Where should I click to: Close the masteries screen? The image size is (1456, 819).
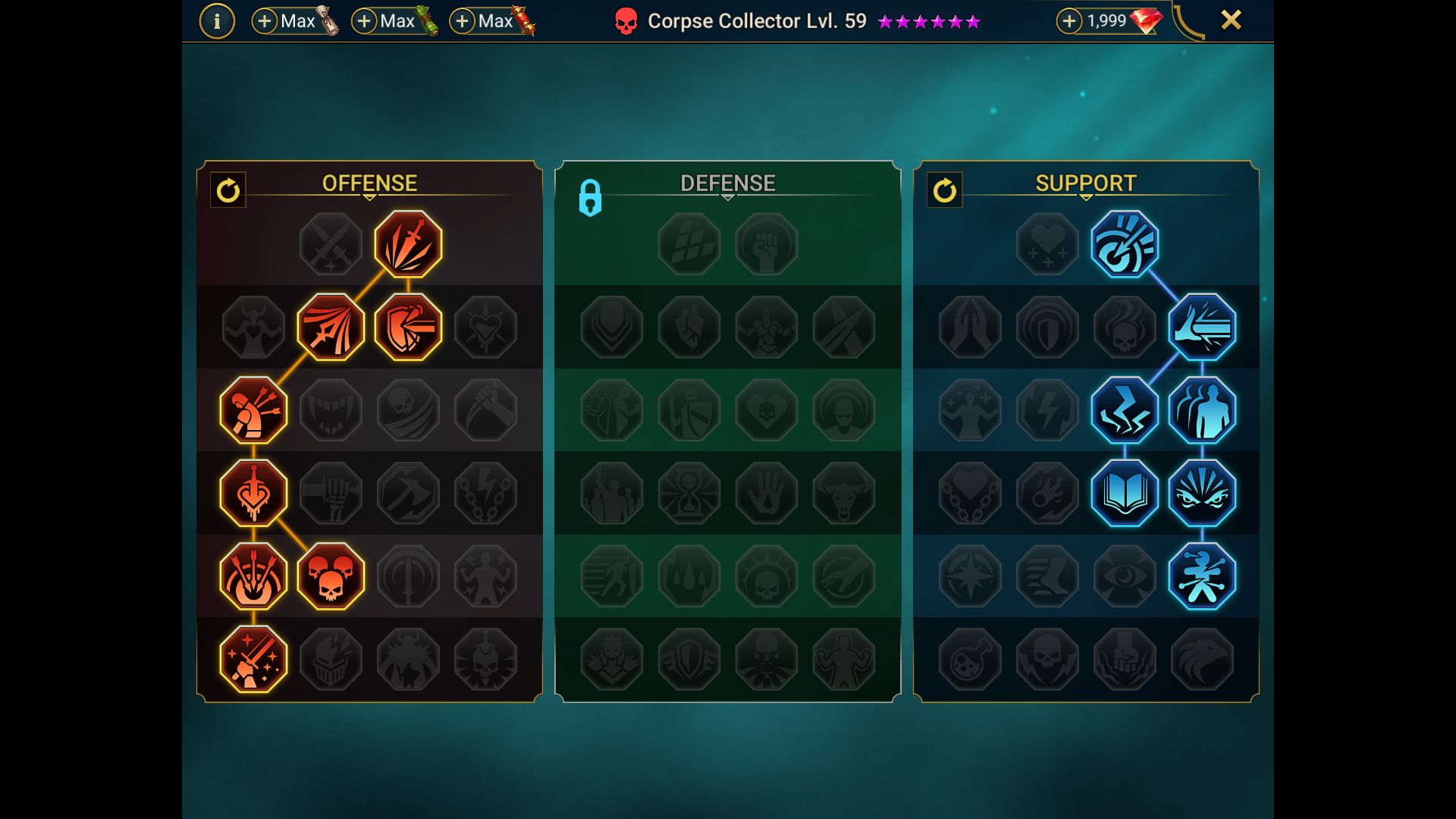click(1231, 20)
